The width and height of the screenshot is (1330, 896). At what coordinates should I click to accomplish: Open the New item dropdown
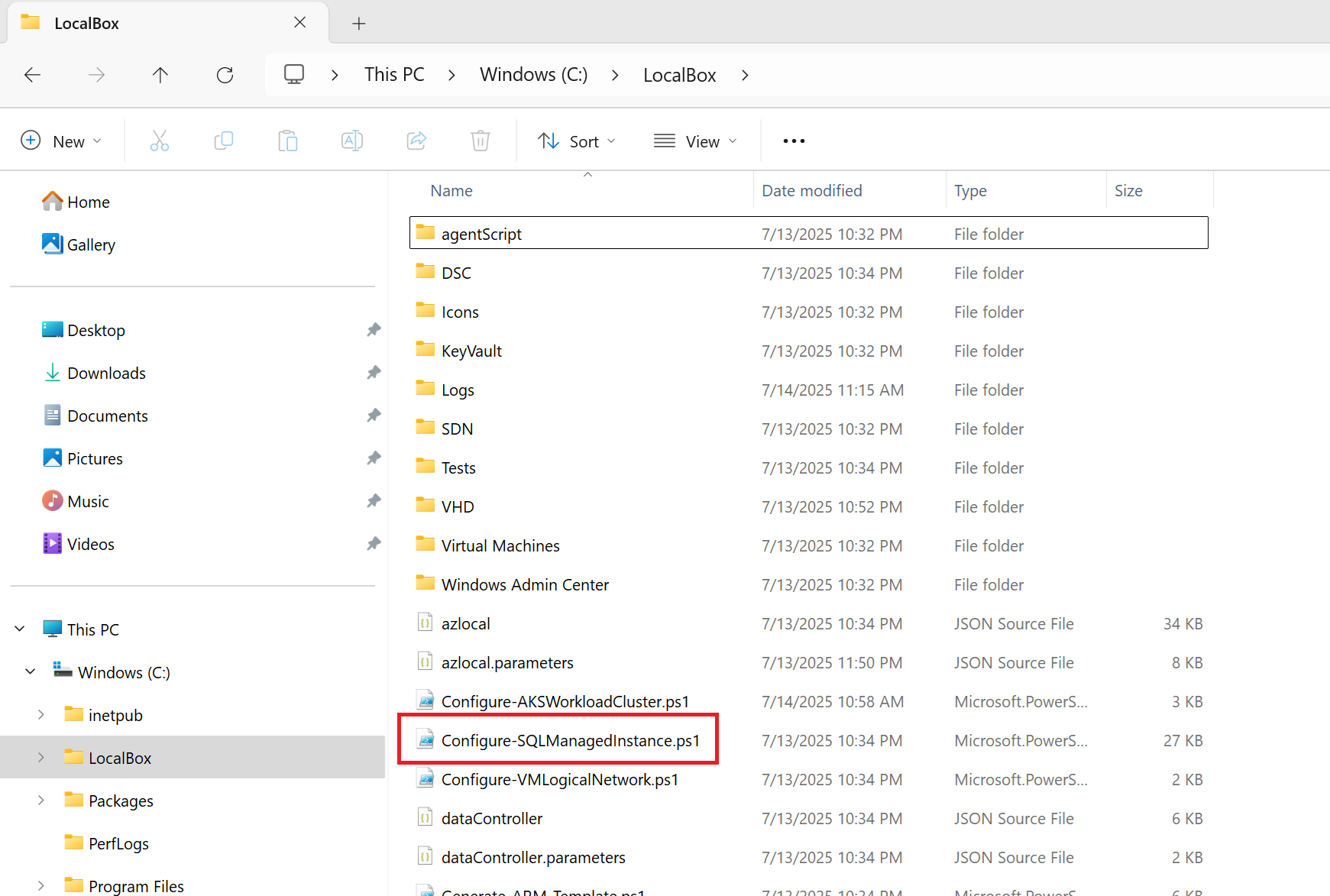pyautogui.click(x=61, y=141)
